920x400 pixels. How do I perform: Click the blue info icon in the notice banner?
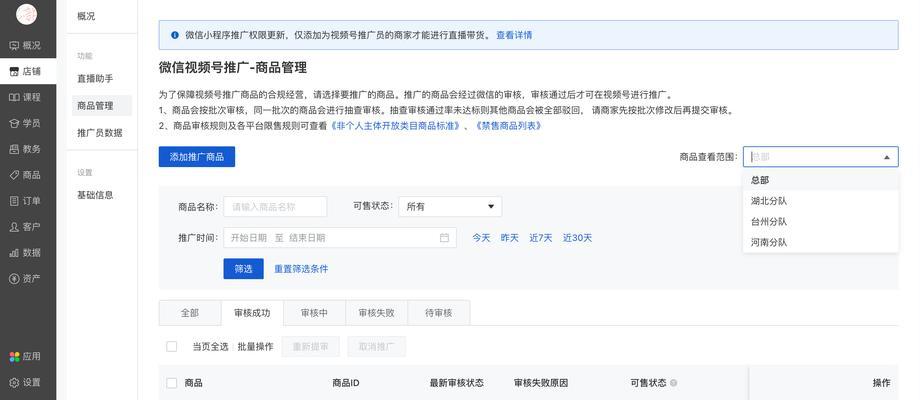click(174, 35)
